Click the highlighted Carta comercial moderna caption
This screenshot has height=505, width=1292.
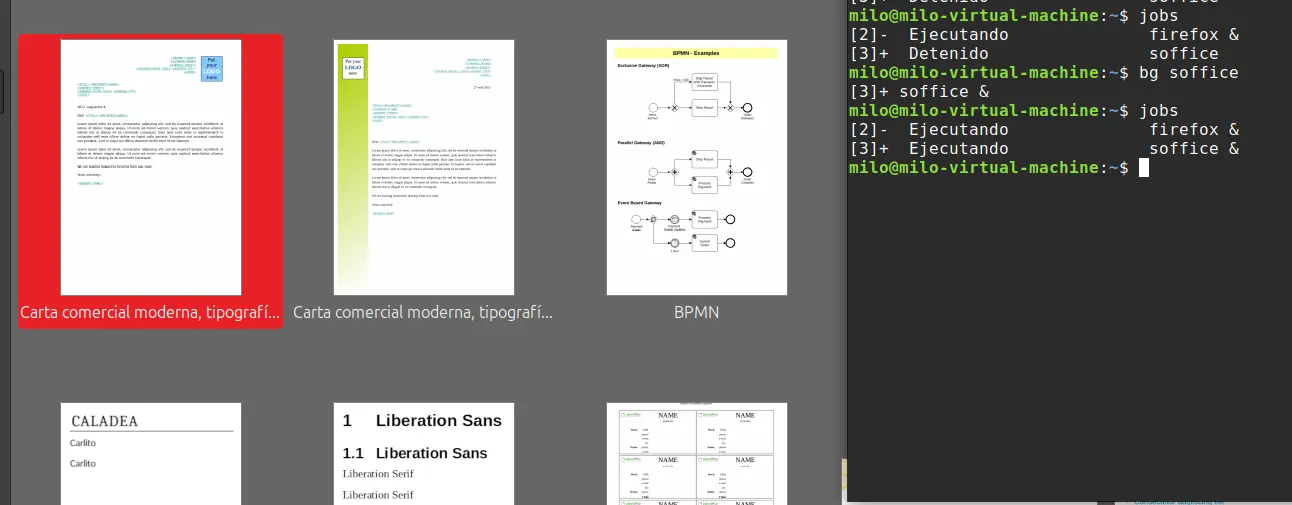(151, 312)
